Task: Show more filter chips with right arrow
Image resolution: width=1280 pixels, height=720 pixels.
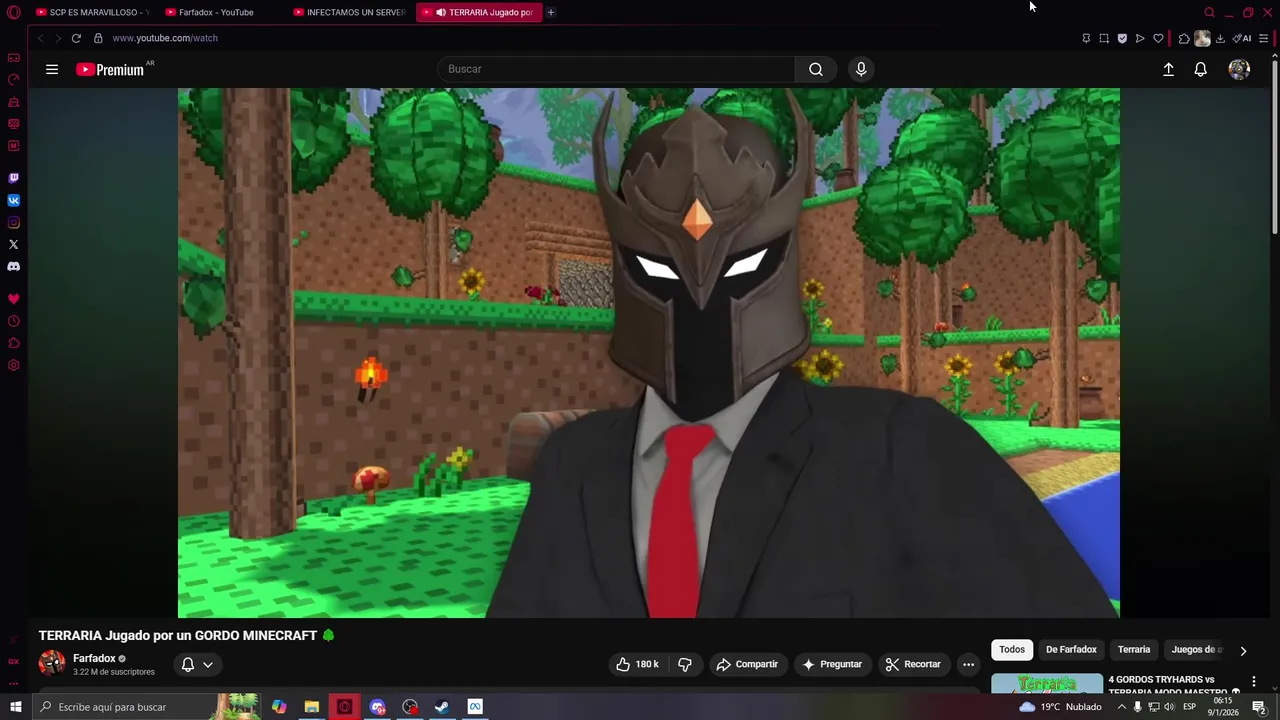Action: [x=1243, y=650]
